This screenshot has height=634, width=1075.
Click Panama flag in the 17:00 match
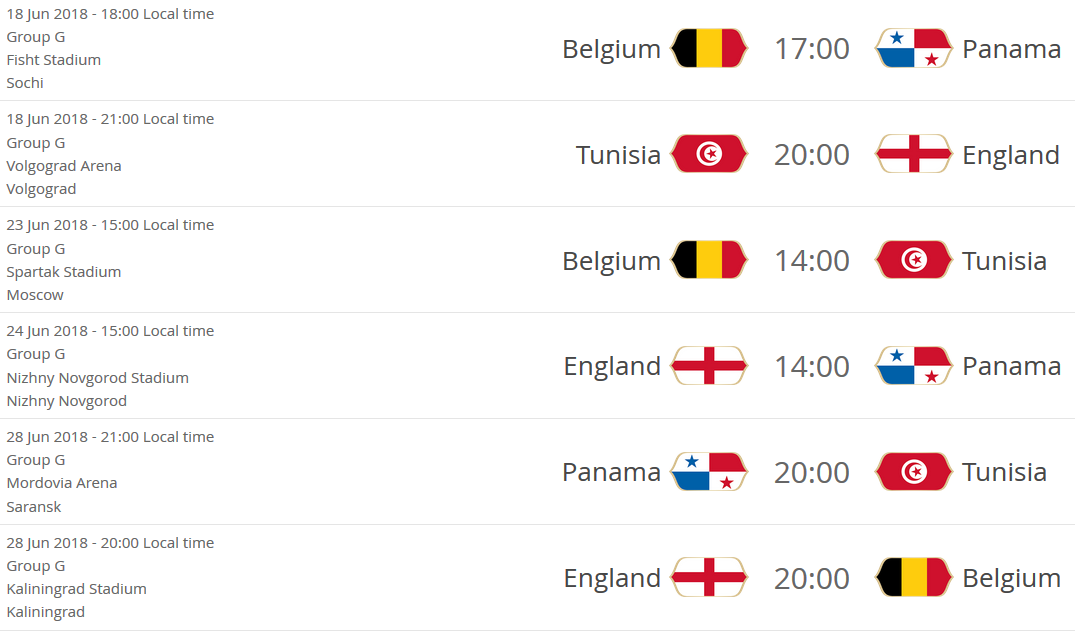[x=914, y=48]
